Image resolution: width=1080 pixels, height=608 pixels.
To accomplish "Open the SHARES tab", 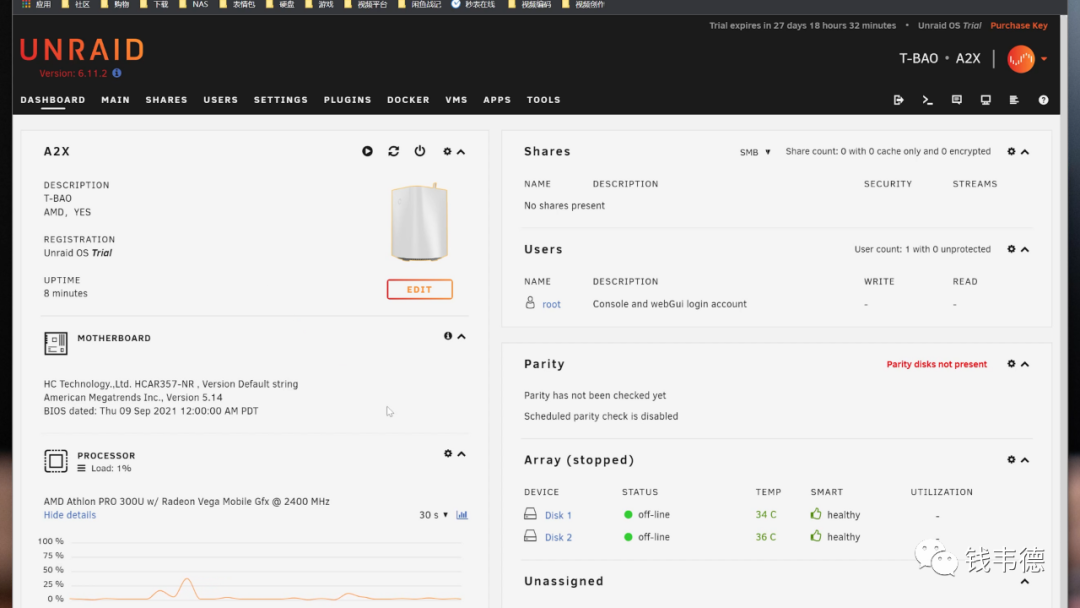I will (x=167, y=100).
